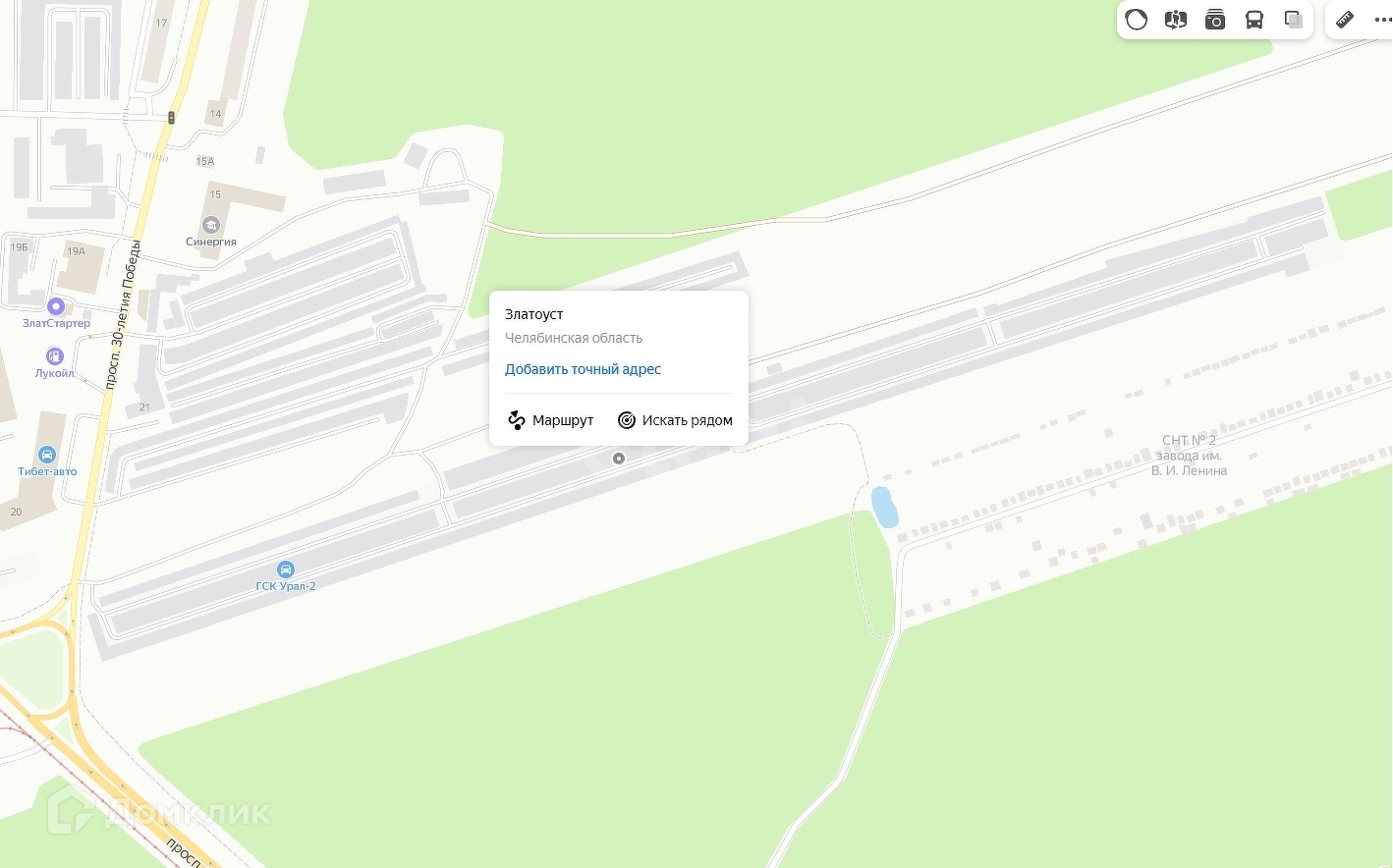Click Златоуст title in the popup
Image resolution: width=1393 pixels, height=868 pixels.
coord(534,314)
